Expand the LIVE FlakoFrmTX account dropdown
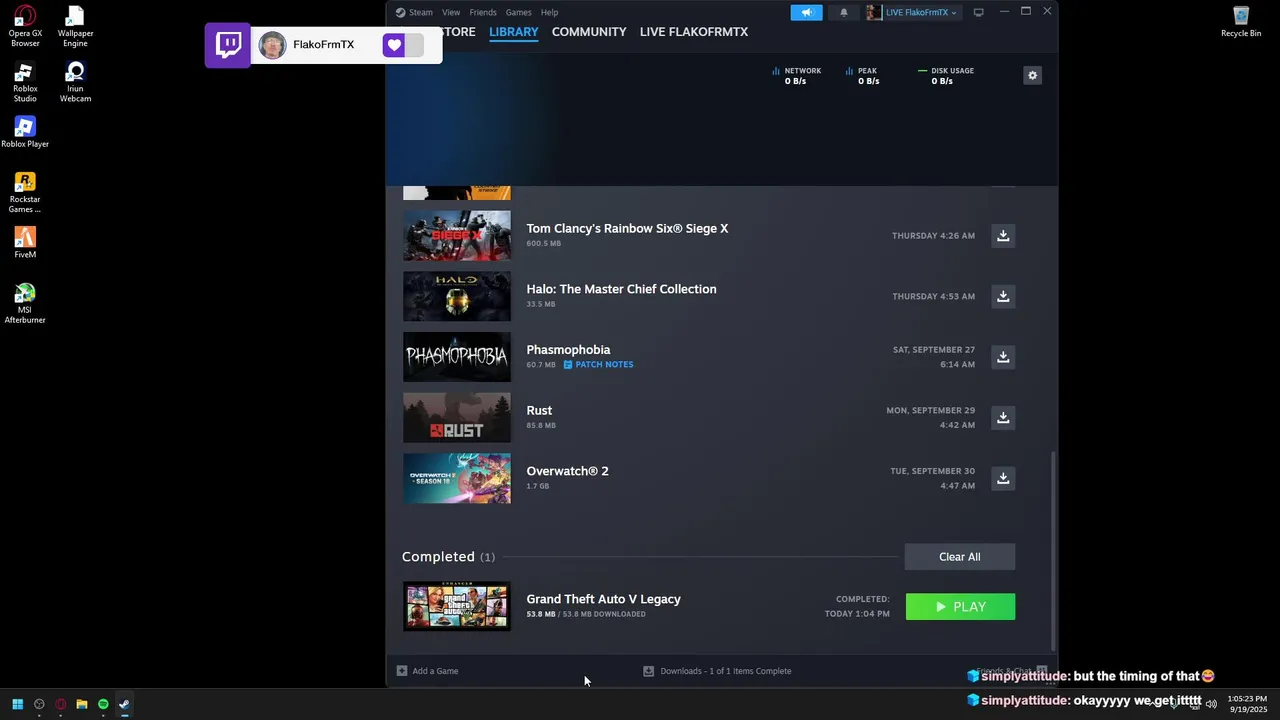 912,12
